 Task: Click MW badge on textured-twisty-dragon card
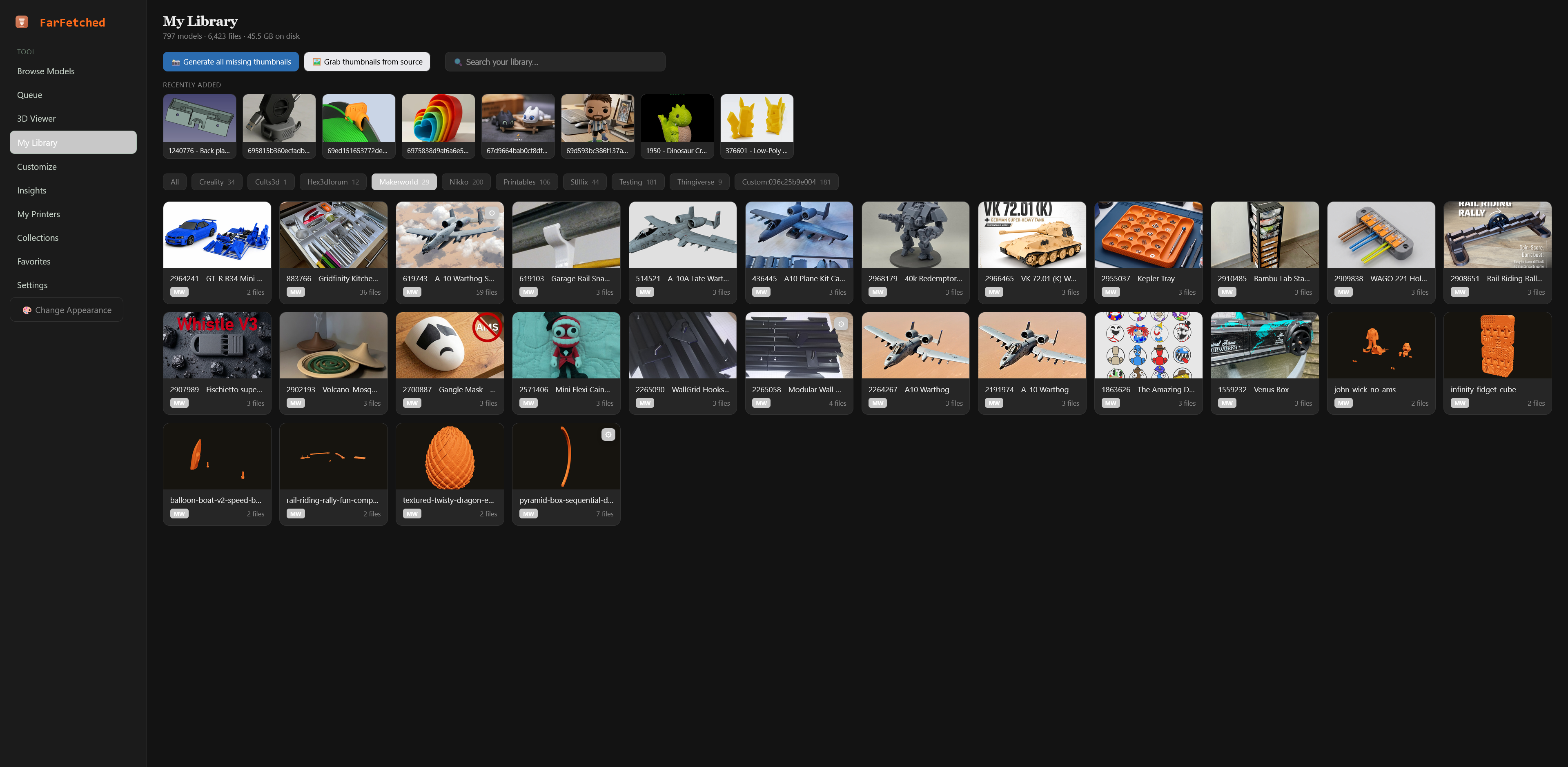click(x=412, y=514)
